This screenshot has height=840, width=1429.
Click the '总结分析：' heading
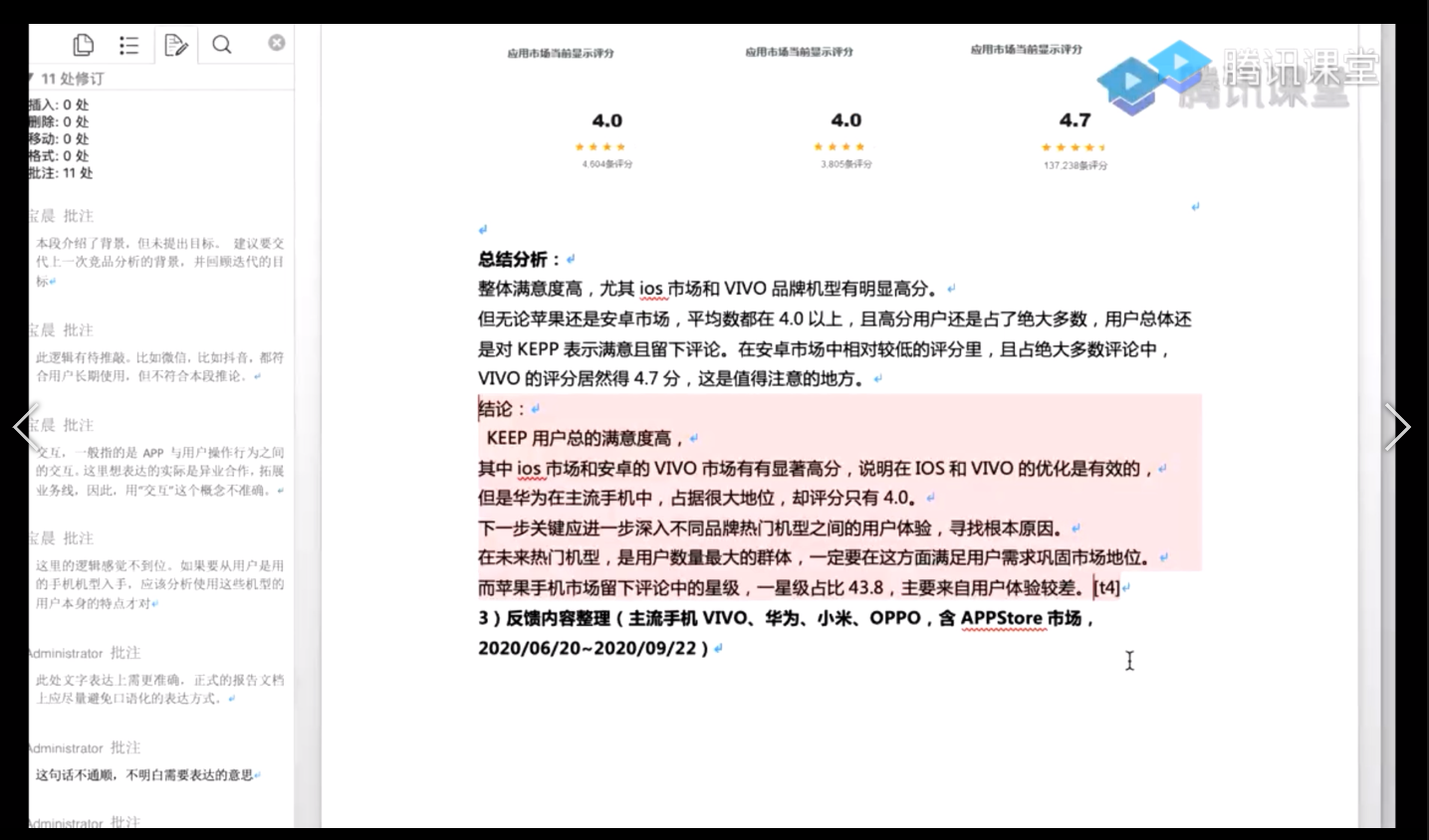coord(519,259)
